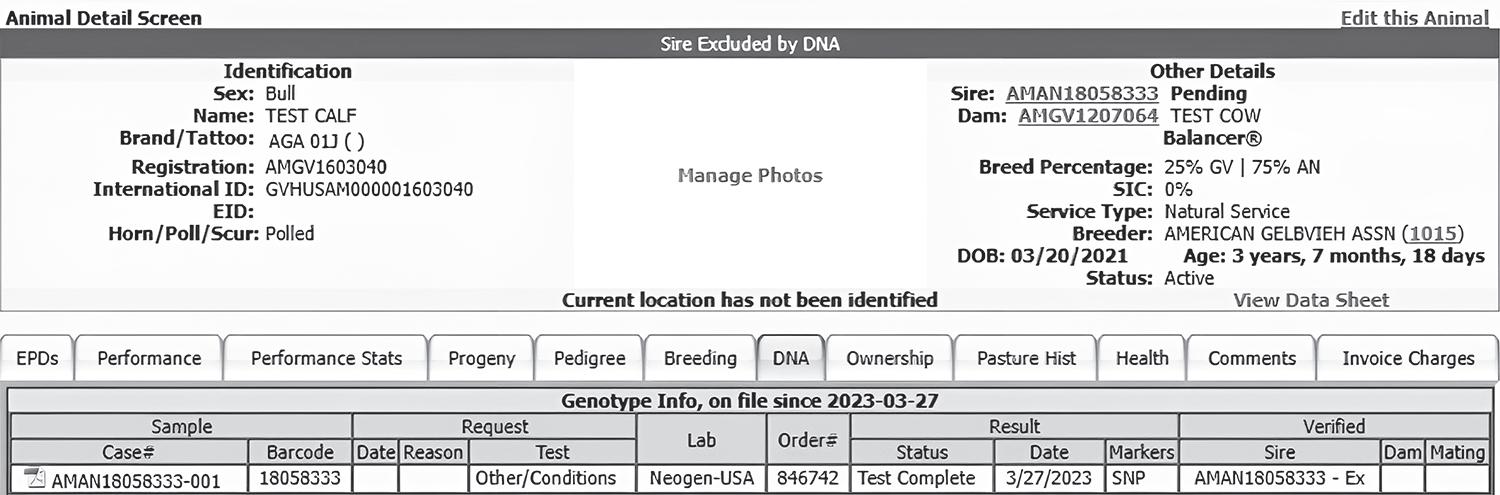1500x495 pixels.
Task: Open the Breeding tab
Action: [x=700, y=358]
